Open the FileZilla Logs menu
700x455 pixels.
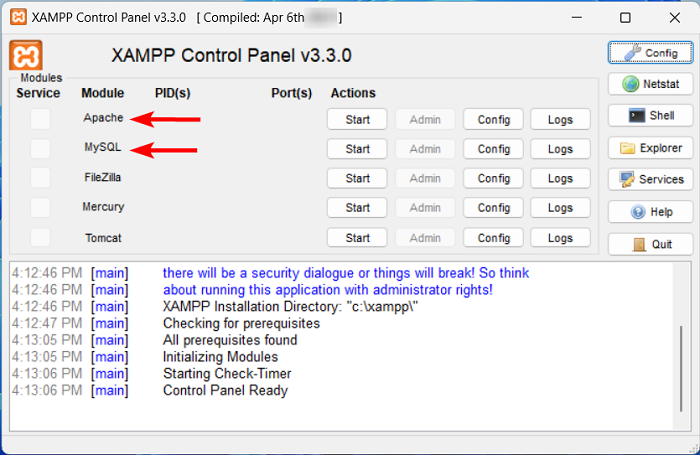click(560, 178)
